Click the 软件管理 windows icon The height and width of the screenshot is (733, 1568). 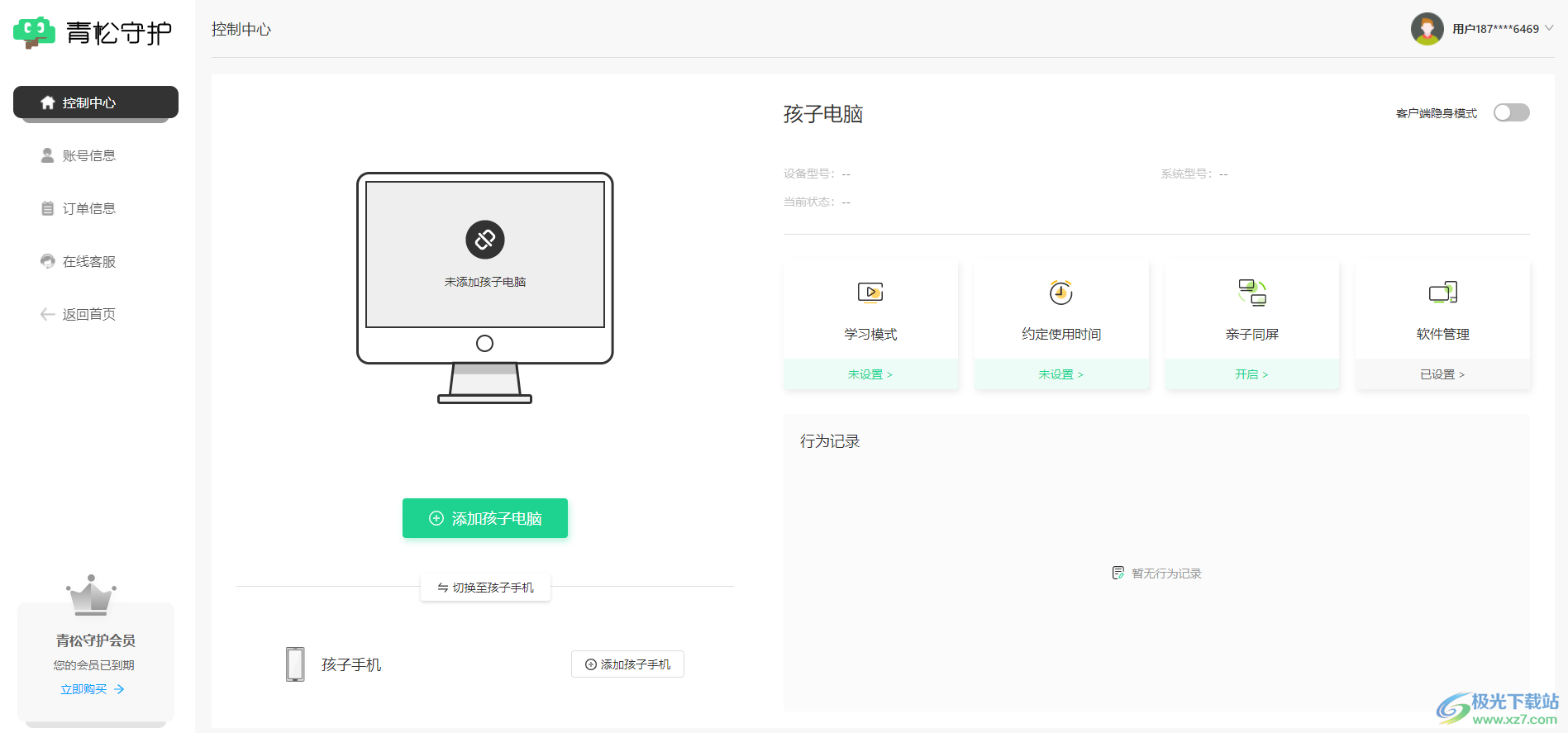click(1443, 293)
